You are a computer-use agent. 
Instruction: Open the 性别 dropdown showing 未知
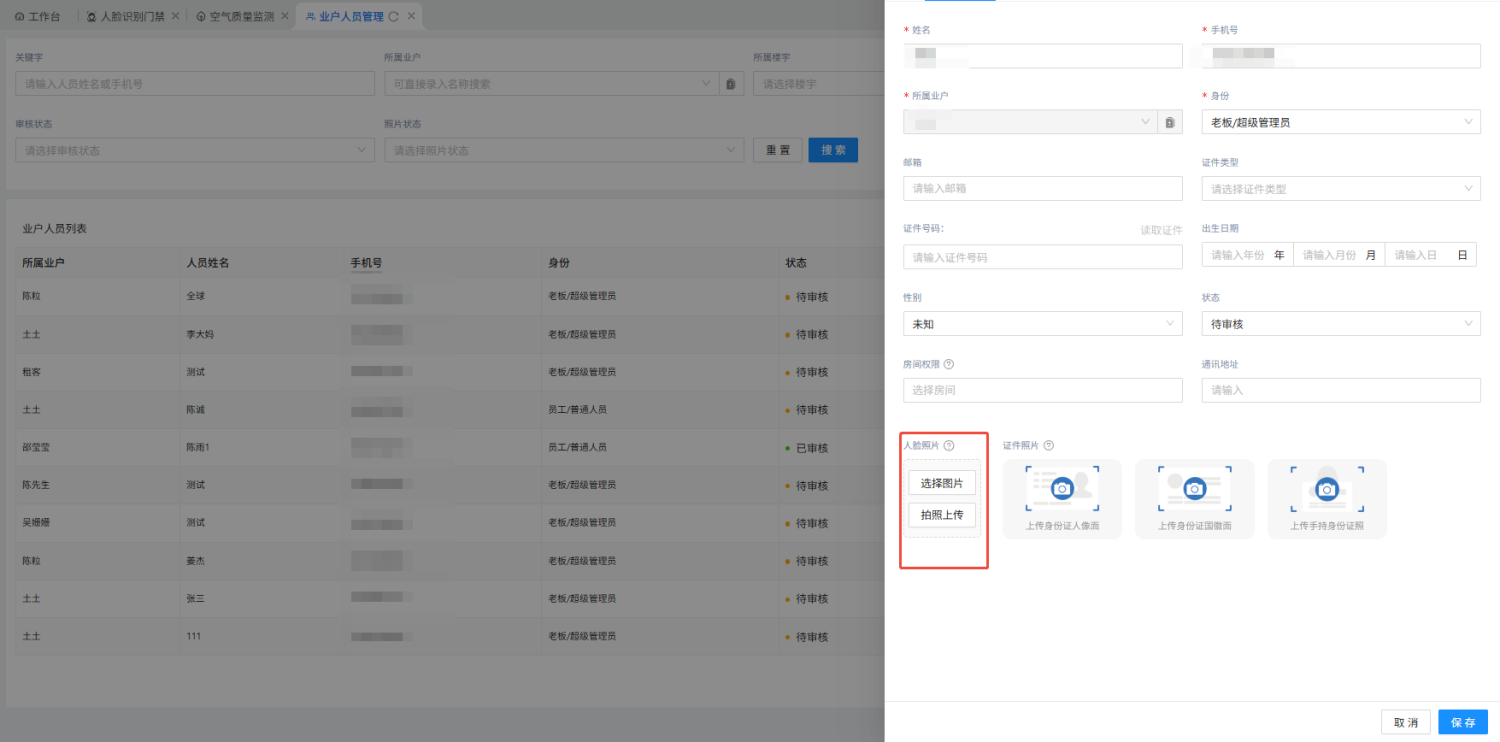[1042, 324]
